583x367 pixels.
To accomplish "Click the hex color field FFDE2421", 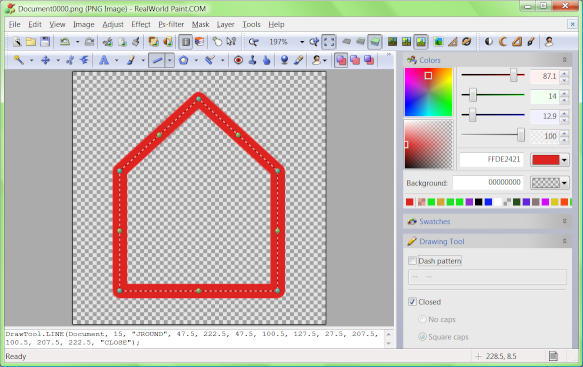I will coord(492,160).
